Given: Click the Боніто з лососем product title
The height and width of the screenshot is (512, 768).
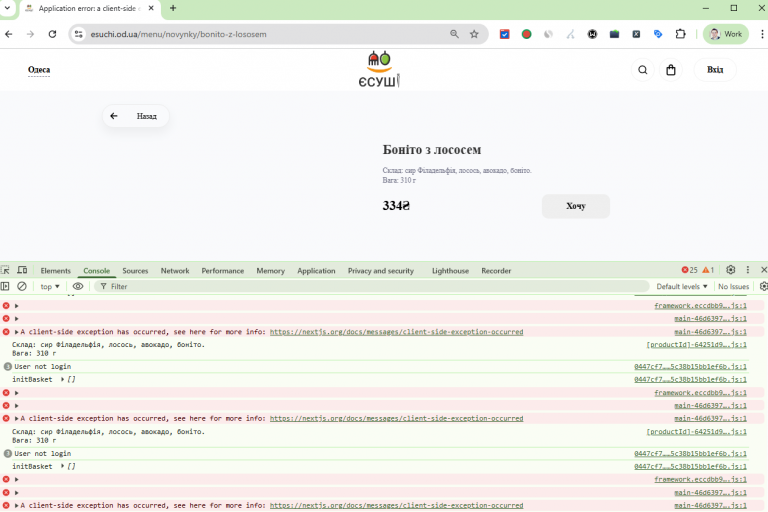Looking at the screenshot, I should pos(432,150).
